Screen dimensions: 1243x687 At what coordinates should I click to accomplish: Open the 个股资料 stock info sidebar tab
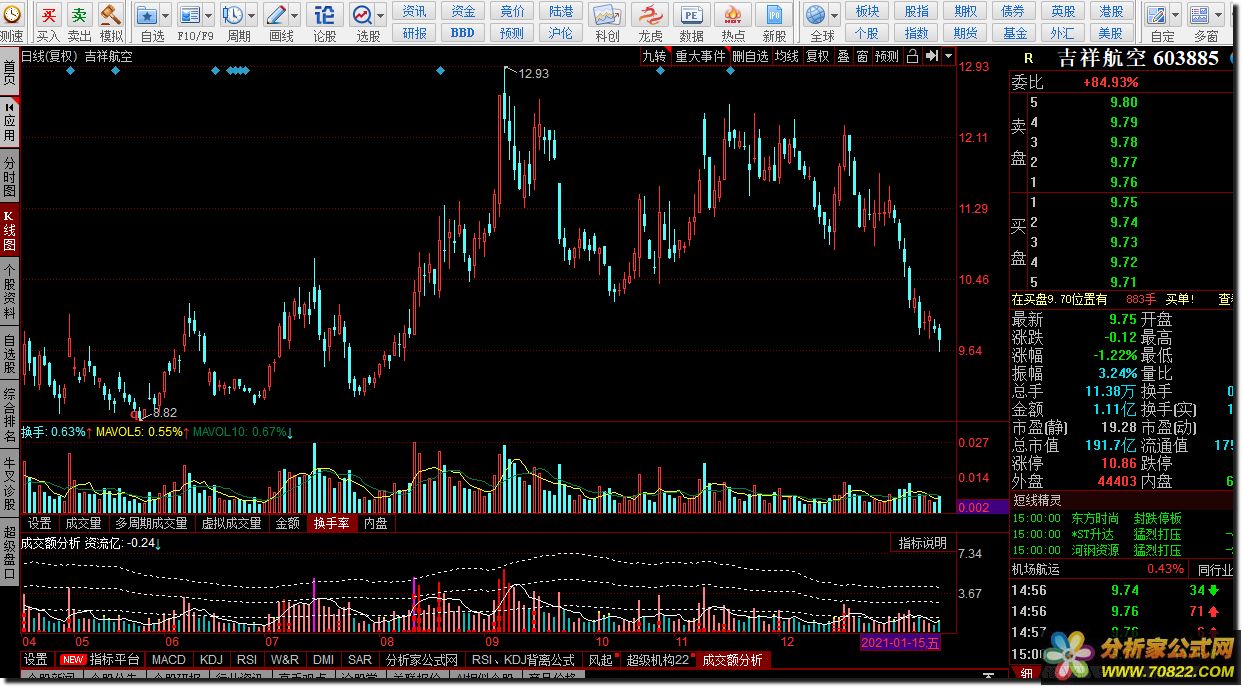(x=9, y=292)
